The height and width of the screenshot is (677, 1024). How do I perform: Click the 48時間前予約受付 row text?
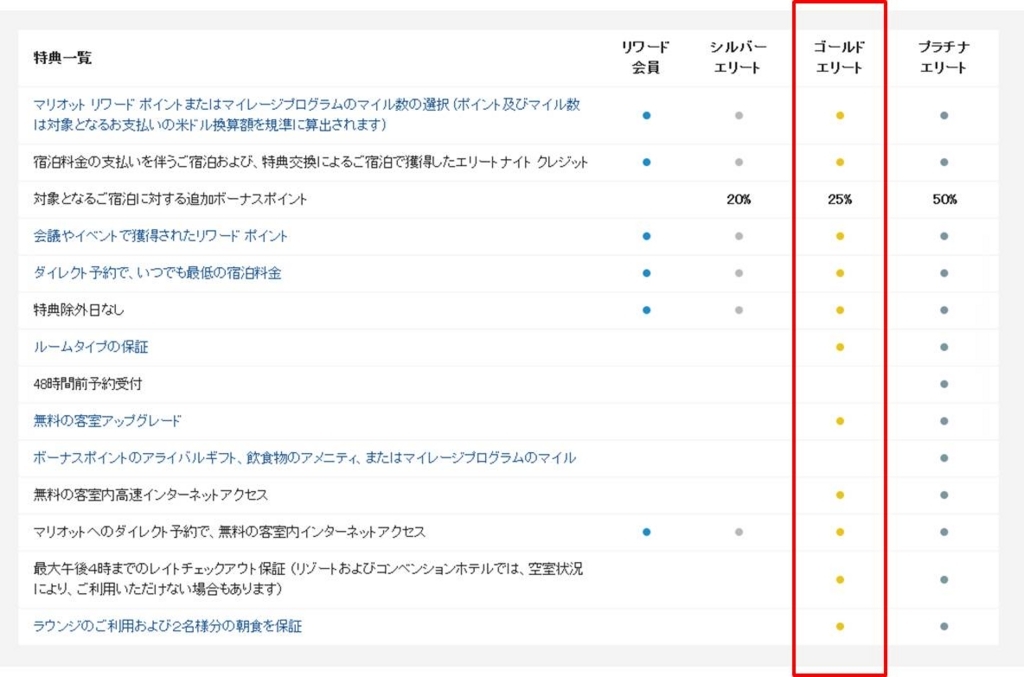(88, 384)
